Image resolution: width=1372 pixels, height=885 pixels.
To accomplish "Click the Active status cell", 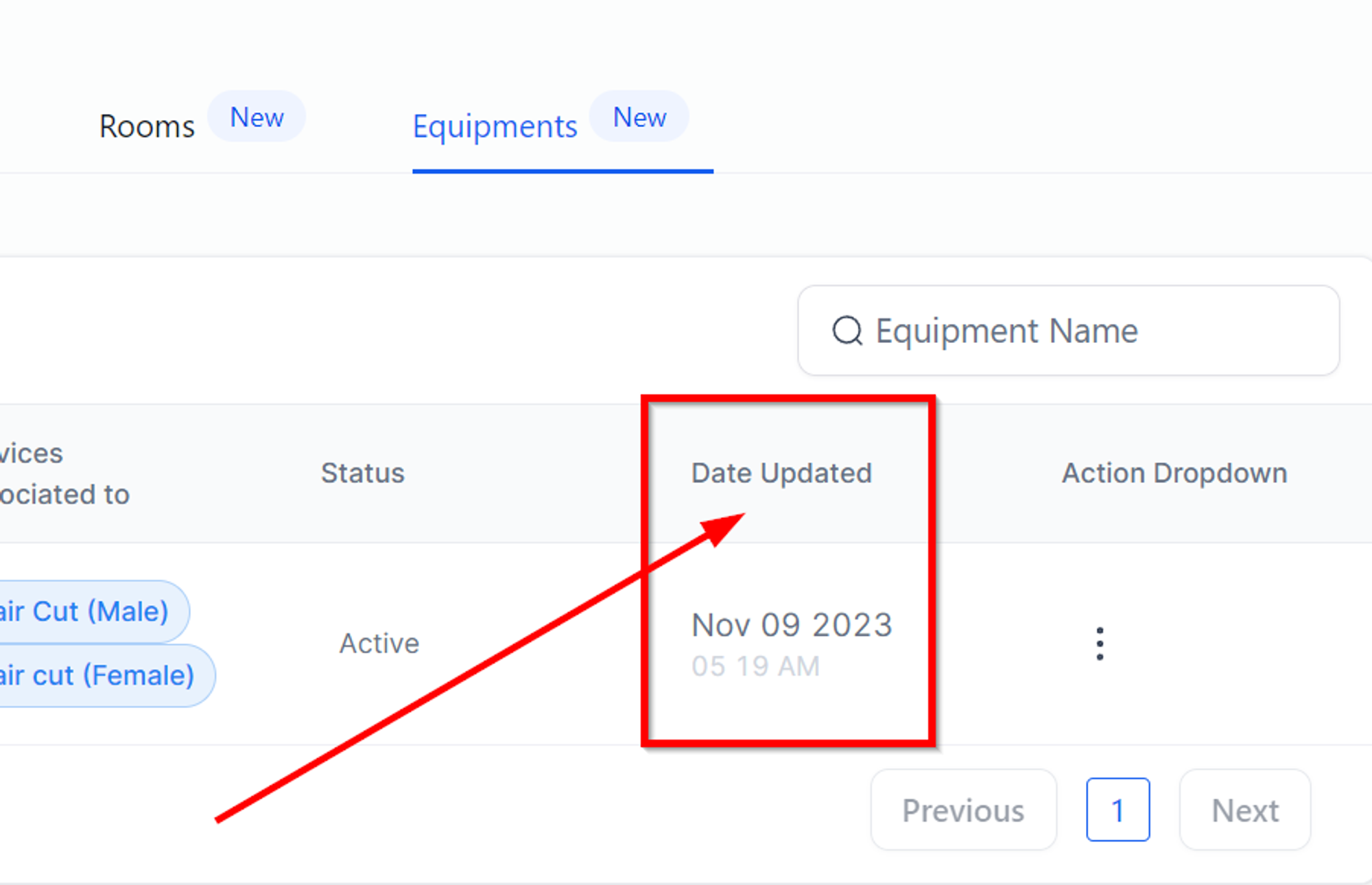I will 379,644.
